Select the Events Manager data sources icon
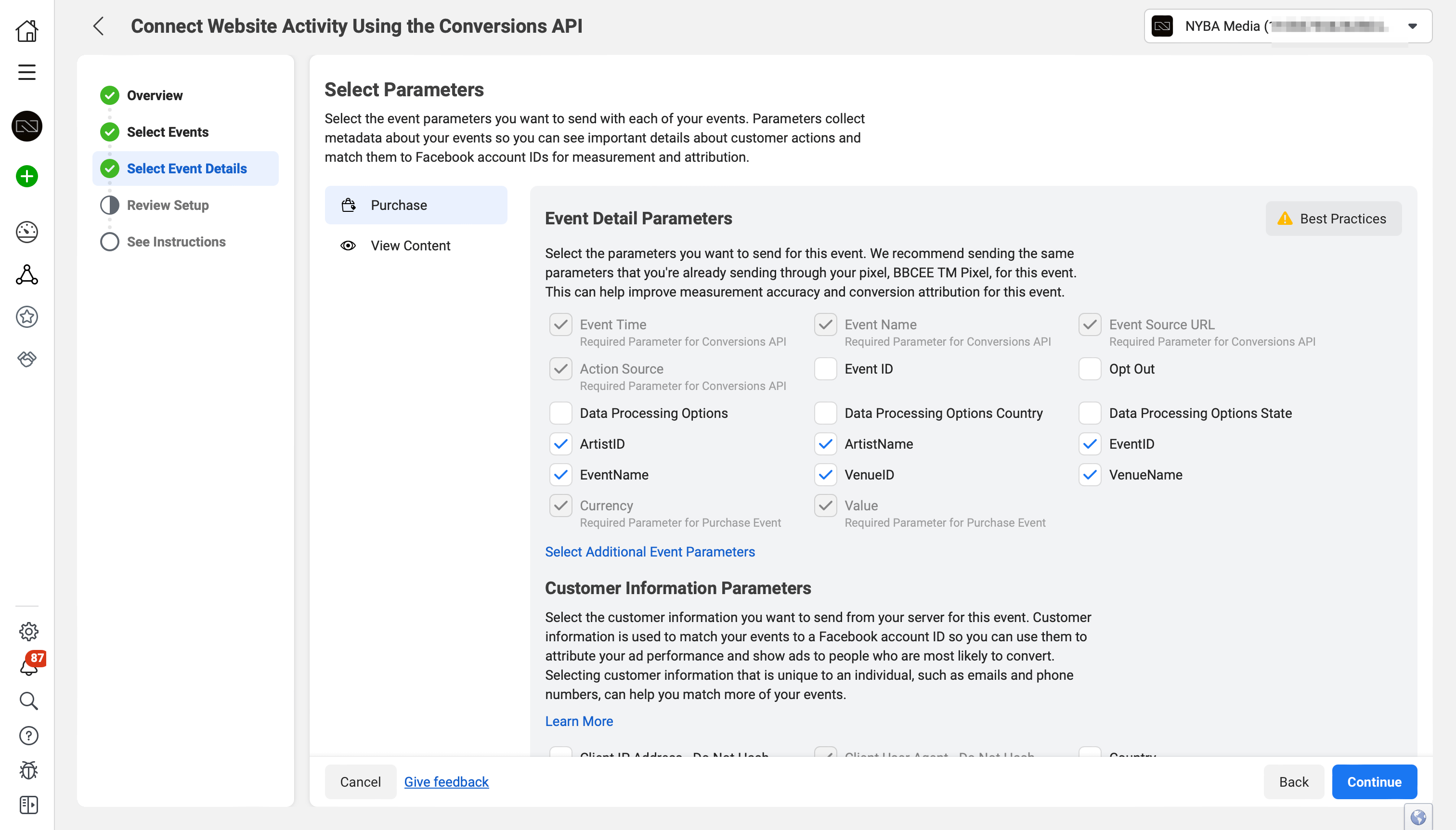The width and height of the screenshot is (1456, 830). [x=27, y=126]
